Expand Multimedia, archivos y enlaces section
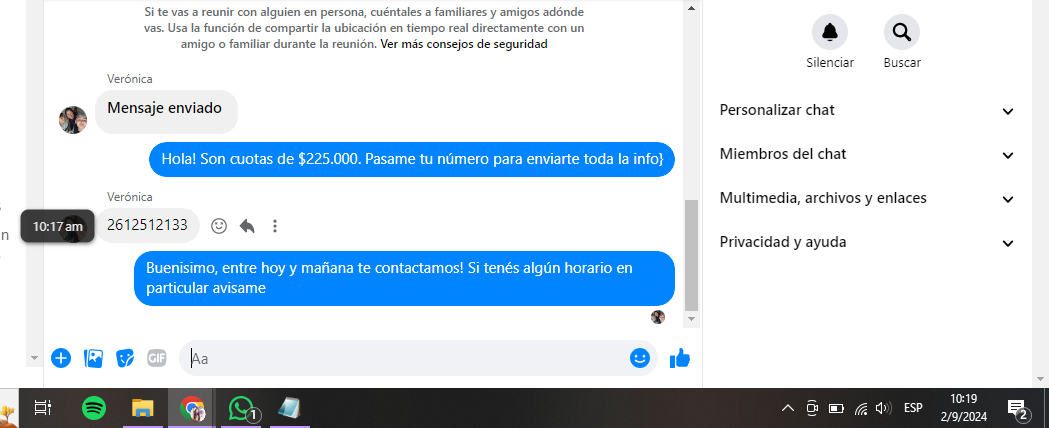This screenshot has width=1049, height=428. [866, 199]
